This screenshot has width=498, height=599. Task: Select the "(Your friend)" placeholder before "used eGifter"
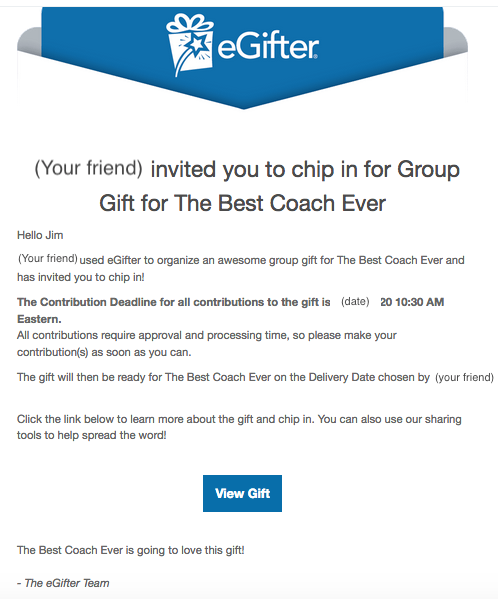click(48, 259)
